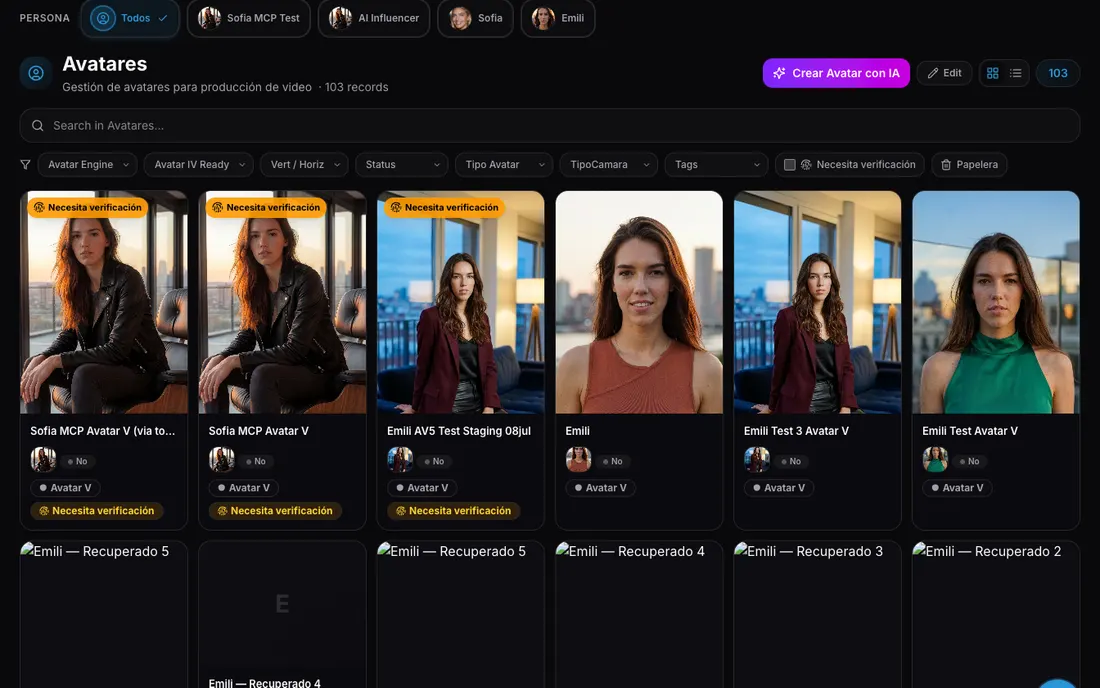Click Necesita verificación tag under Emili AV5 card
Viewport: 1100px width, 688px height.
[453, 511]
